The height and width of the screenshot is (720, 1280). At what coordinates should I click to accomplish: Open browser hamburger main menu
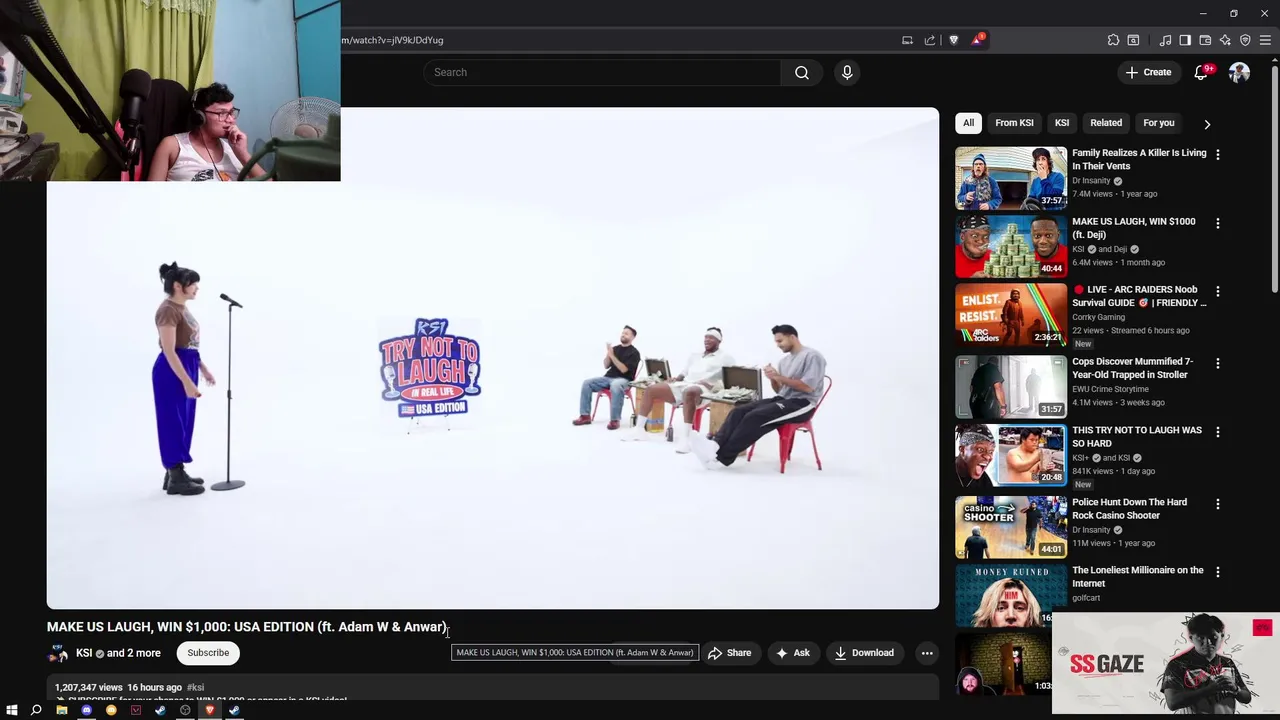(1265, 40)
